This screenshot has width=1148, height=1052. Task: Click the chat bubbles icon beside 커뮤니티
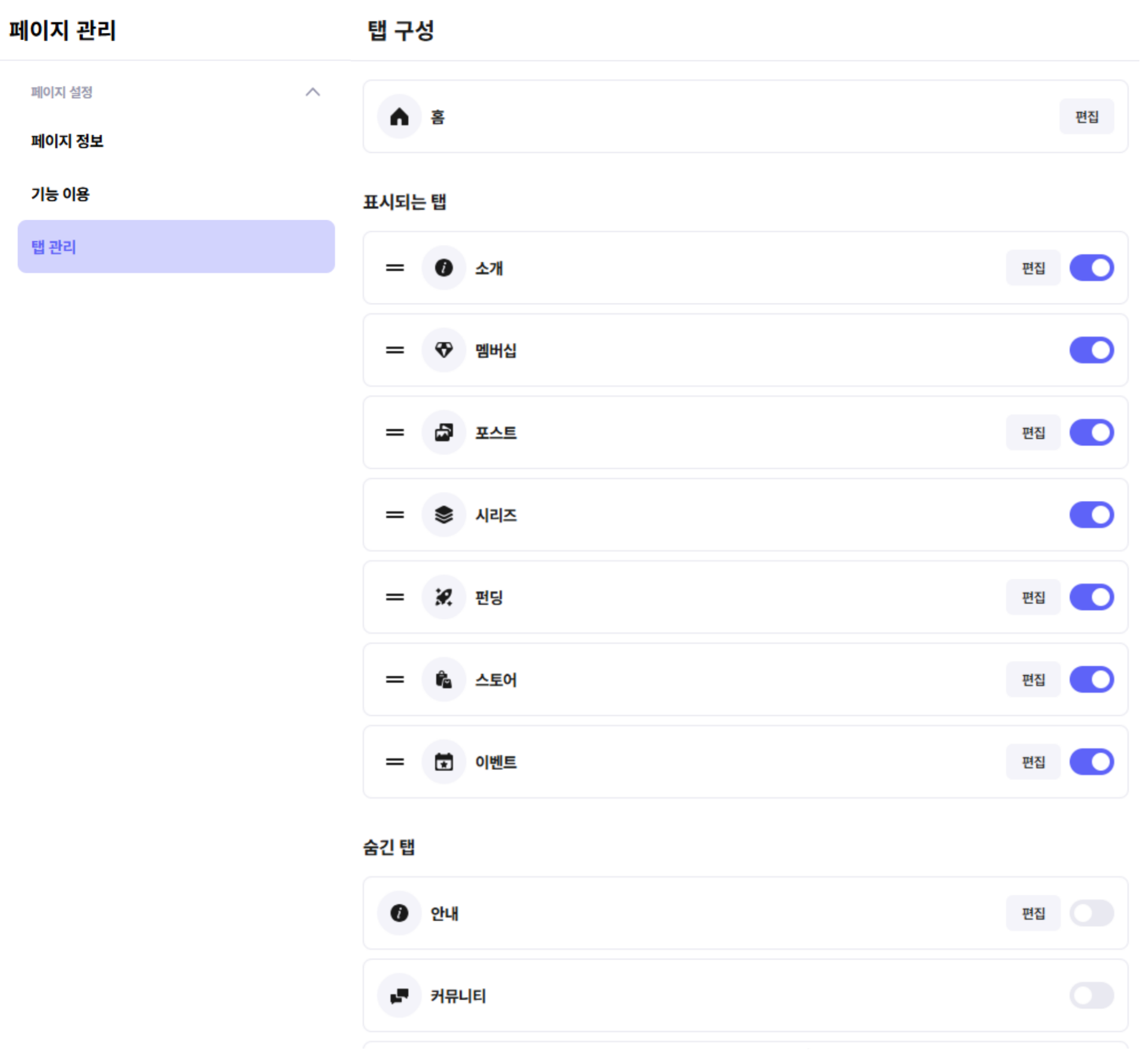coord(399,996)
